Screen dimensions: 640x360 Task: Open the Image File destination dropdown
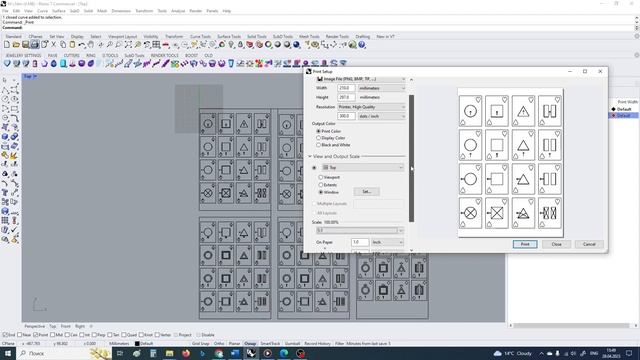[361, 79]
